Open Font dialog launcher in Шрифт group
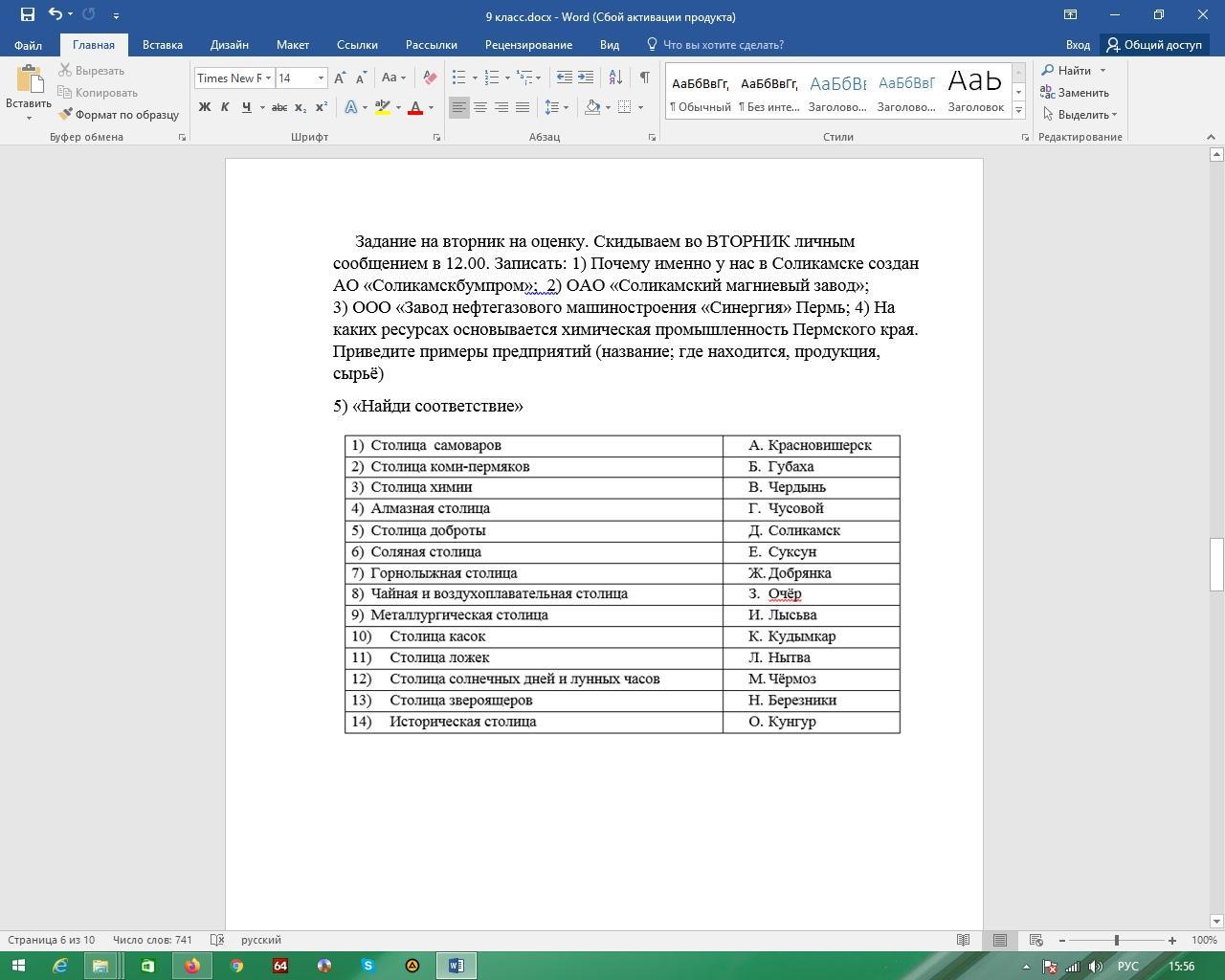Image resolution: width=1225 pixels, height=980 pixels. pos(437,138)
